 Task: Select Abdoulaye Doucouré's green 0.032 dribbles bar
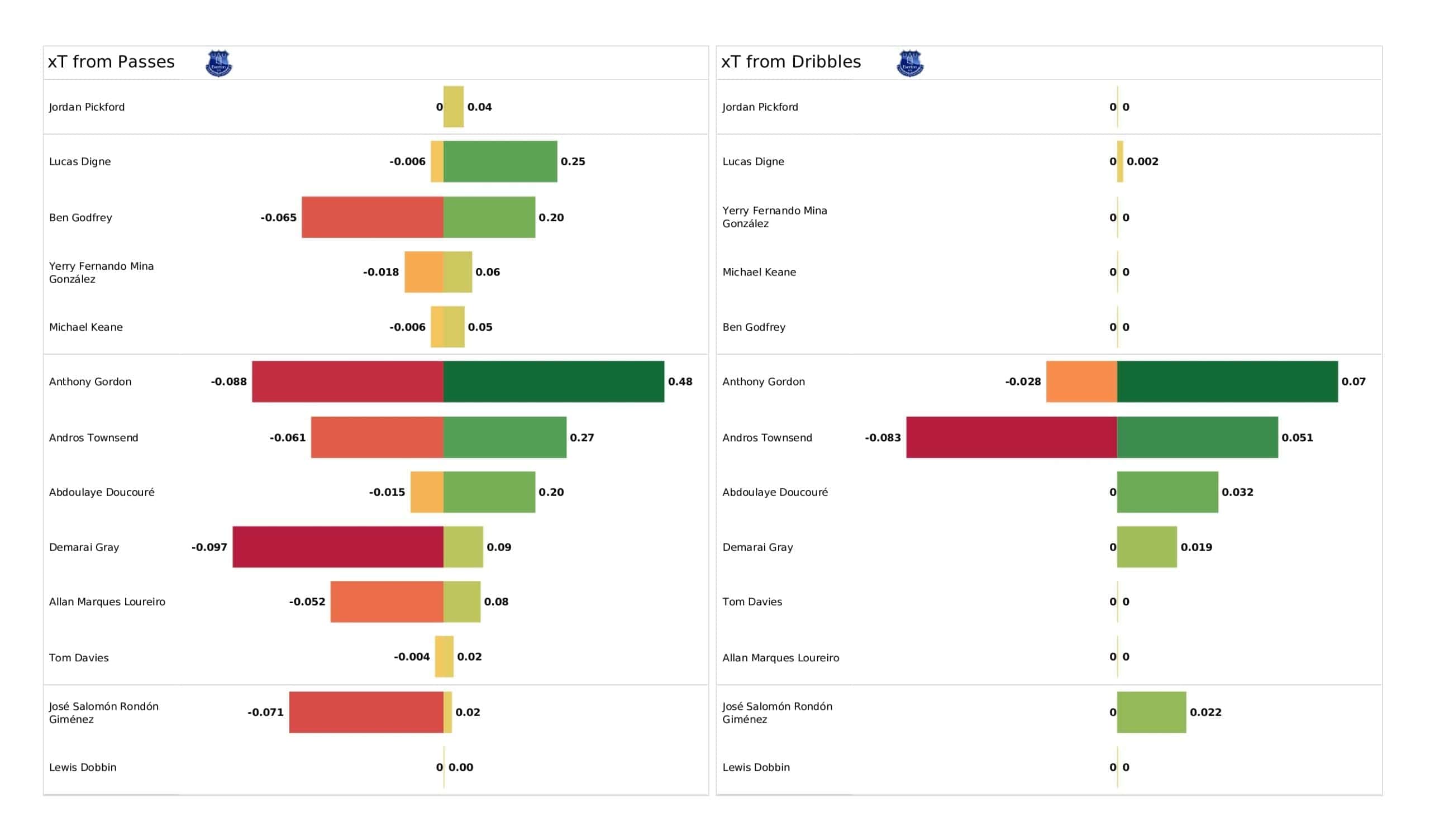pyautogui.click(x=1167, y=491)
